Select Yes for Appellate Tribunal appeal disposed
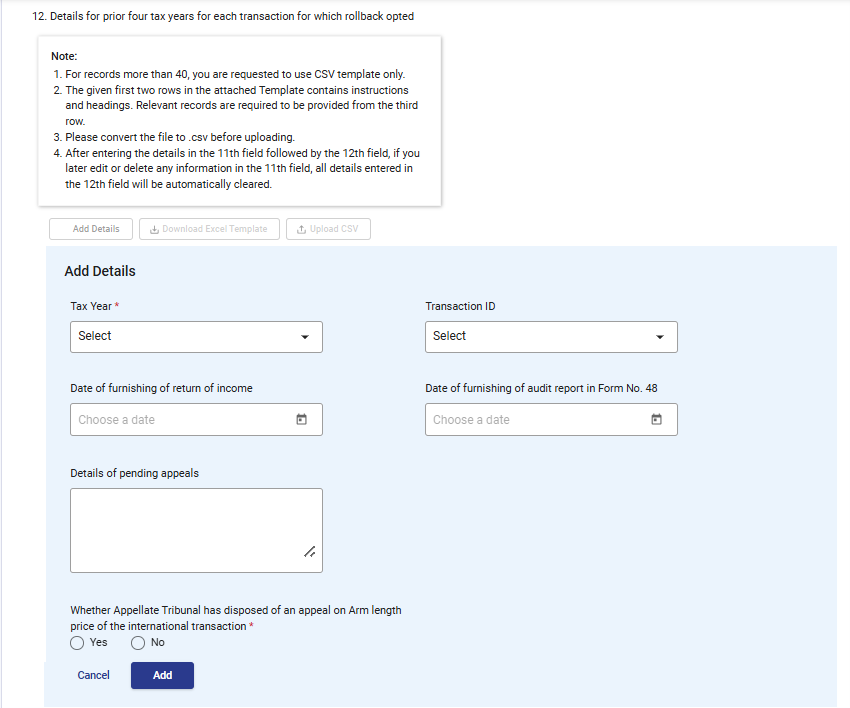Screen dimensions: 850x708 77,642
